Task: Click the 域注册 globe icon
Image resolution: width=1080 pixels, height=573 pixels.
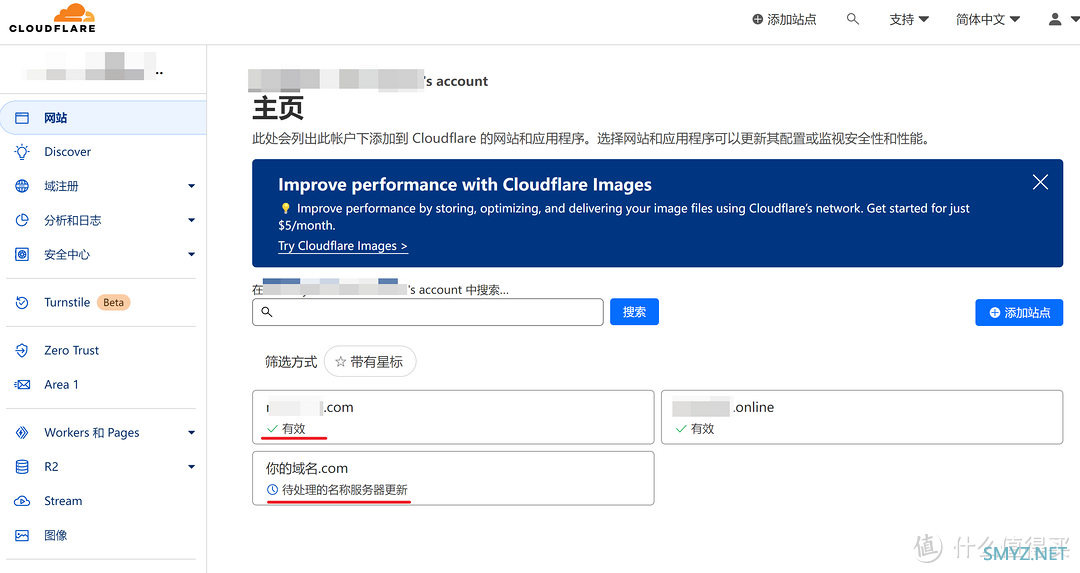Action: click(x=22, y=186)
